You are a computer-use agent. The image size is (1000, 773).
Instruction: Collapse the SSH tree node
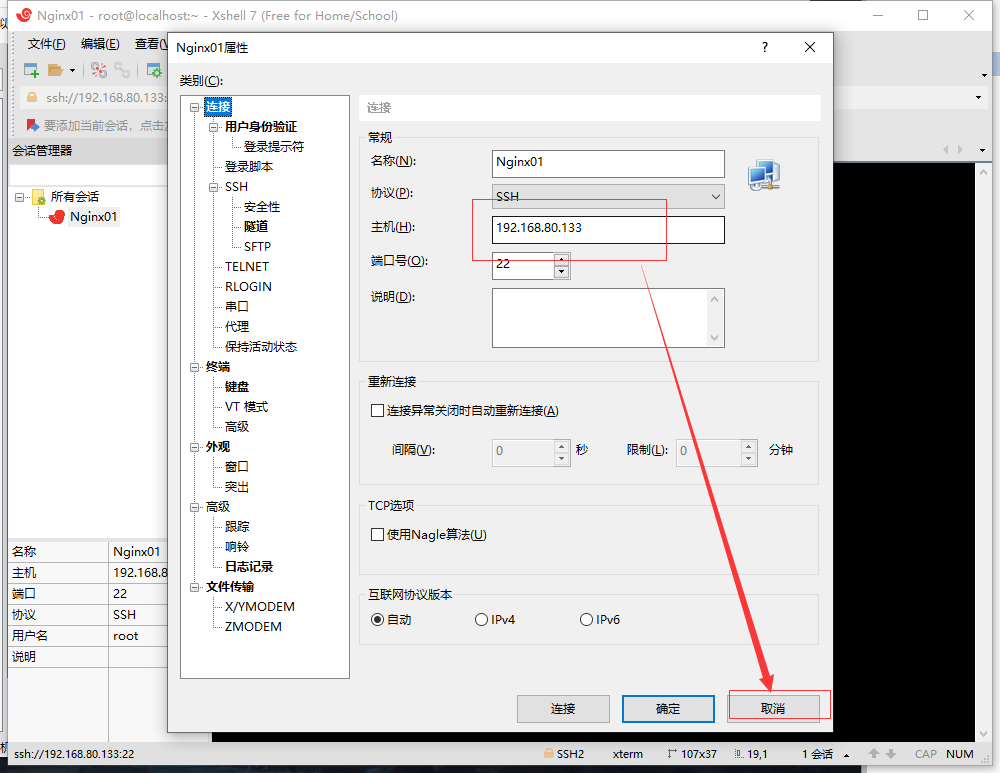point(214,188)
